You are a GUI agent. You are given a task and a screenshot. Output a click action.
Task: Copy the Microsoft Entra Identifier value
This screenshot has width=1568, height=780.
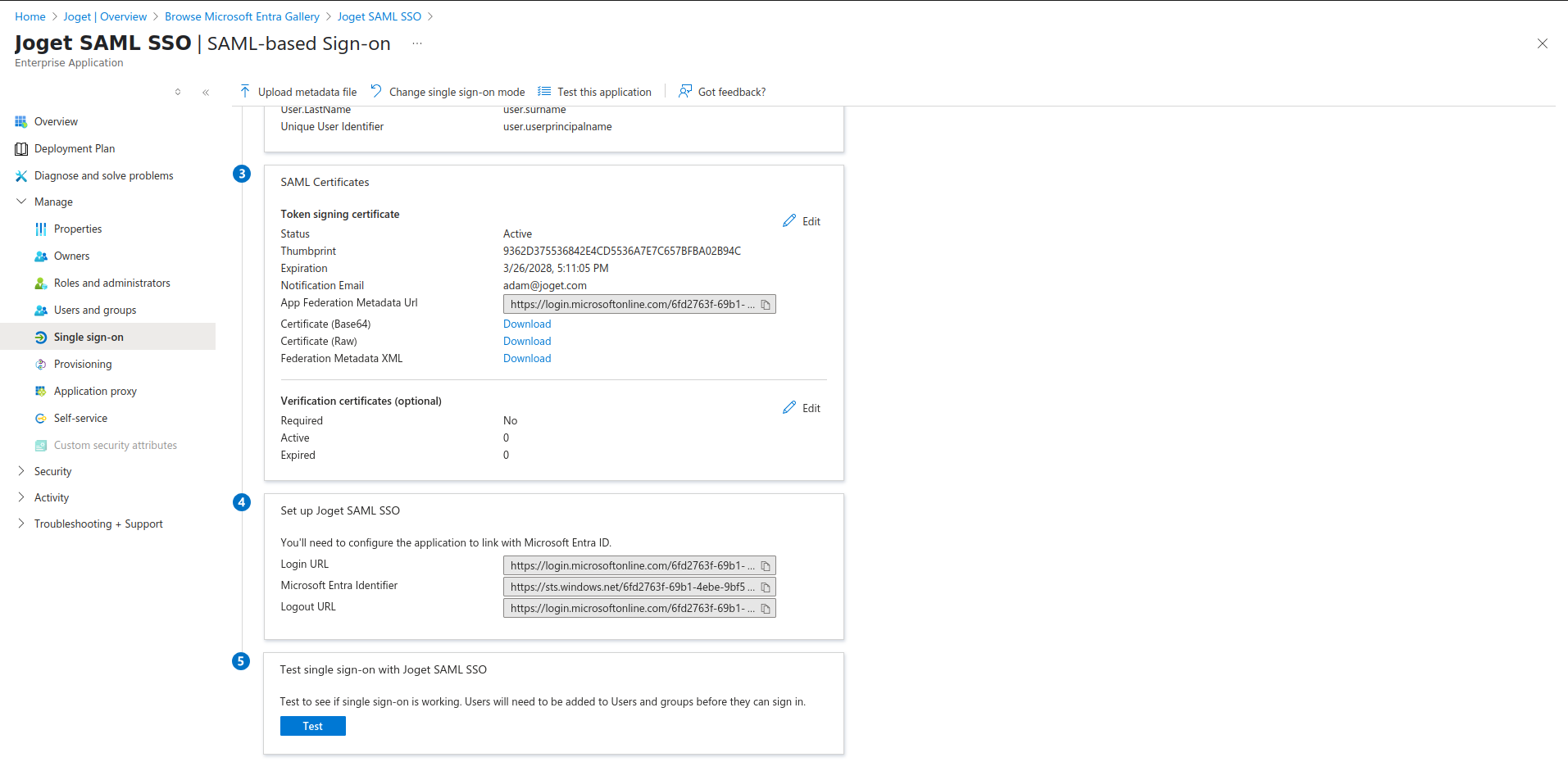[766, 587]
